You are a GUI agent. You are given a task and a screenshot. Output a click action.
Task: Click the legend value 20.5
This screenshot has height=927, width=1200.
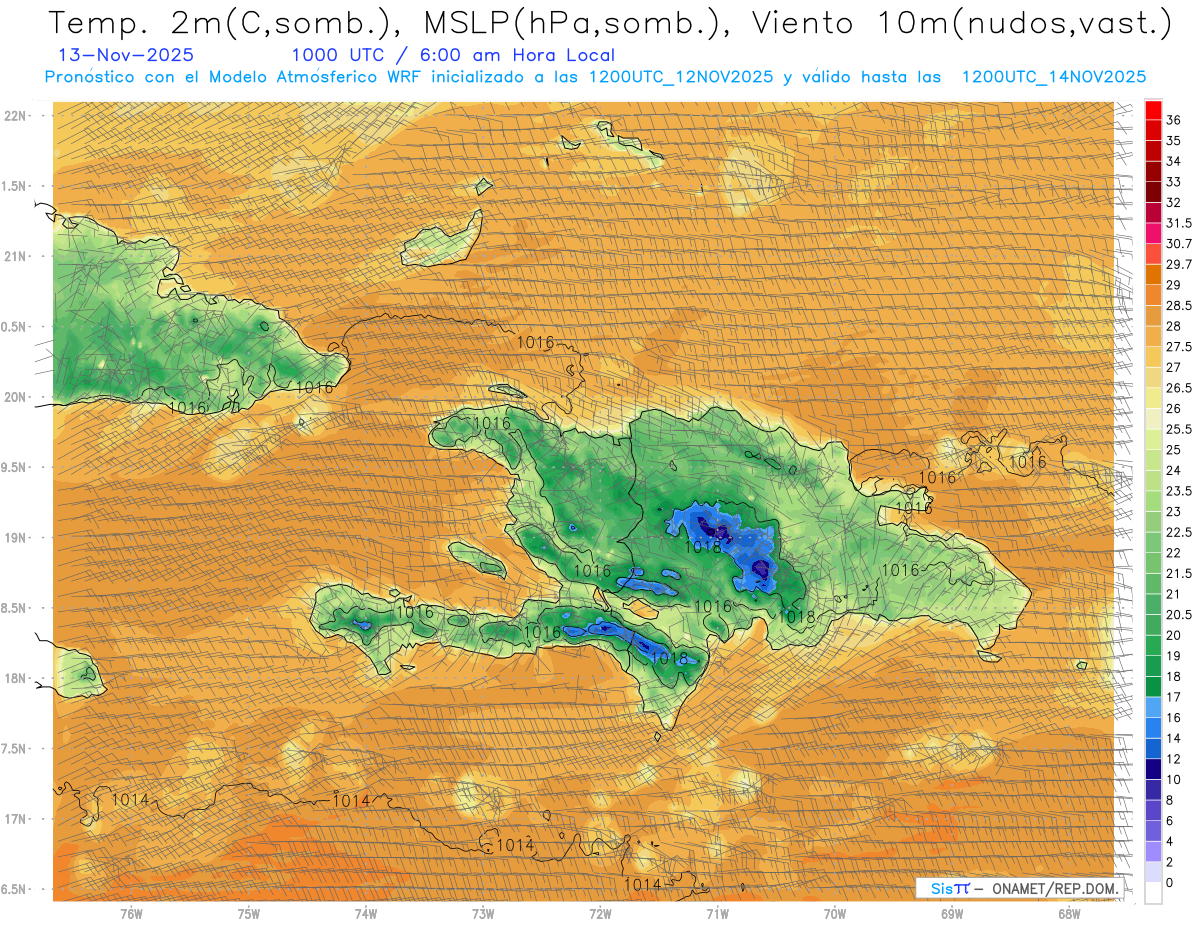point(1179,615)
